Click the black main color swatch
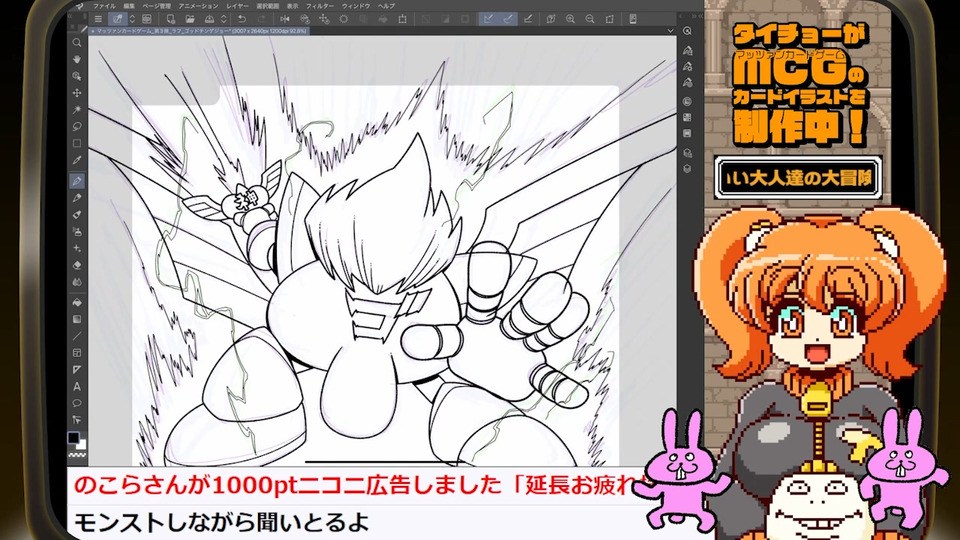Viewport: 960px width, 540px height. [73, 438]
